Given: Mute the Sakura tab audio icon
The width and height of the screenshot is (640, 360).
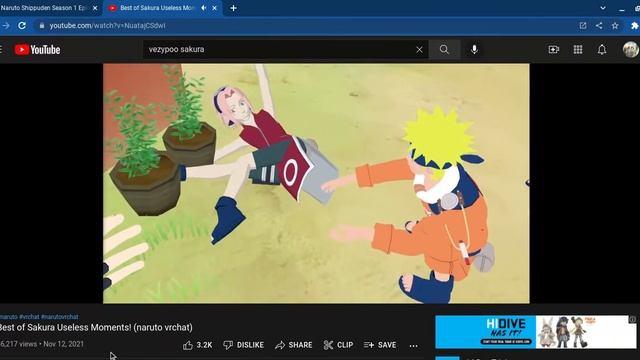Looking at the screenshot, I should [x=203, y=8].
